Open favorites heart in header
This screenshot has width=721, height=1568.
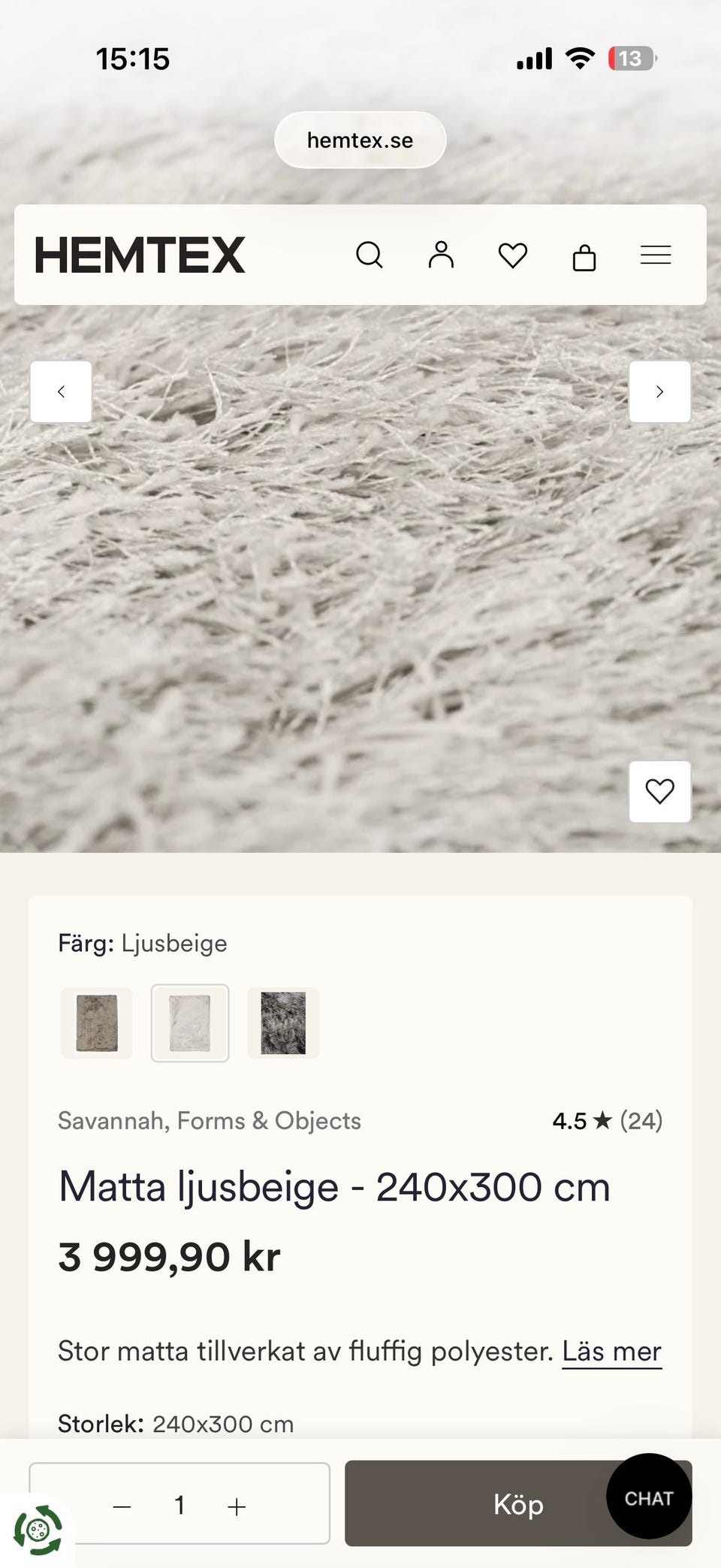pos(513,255)
